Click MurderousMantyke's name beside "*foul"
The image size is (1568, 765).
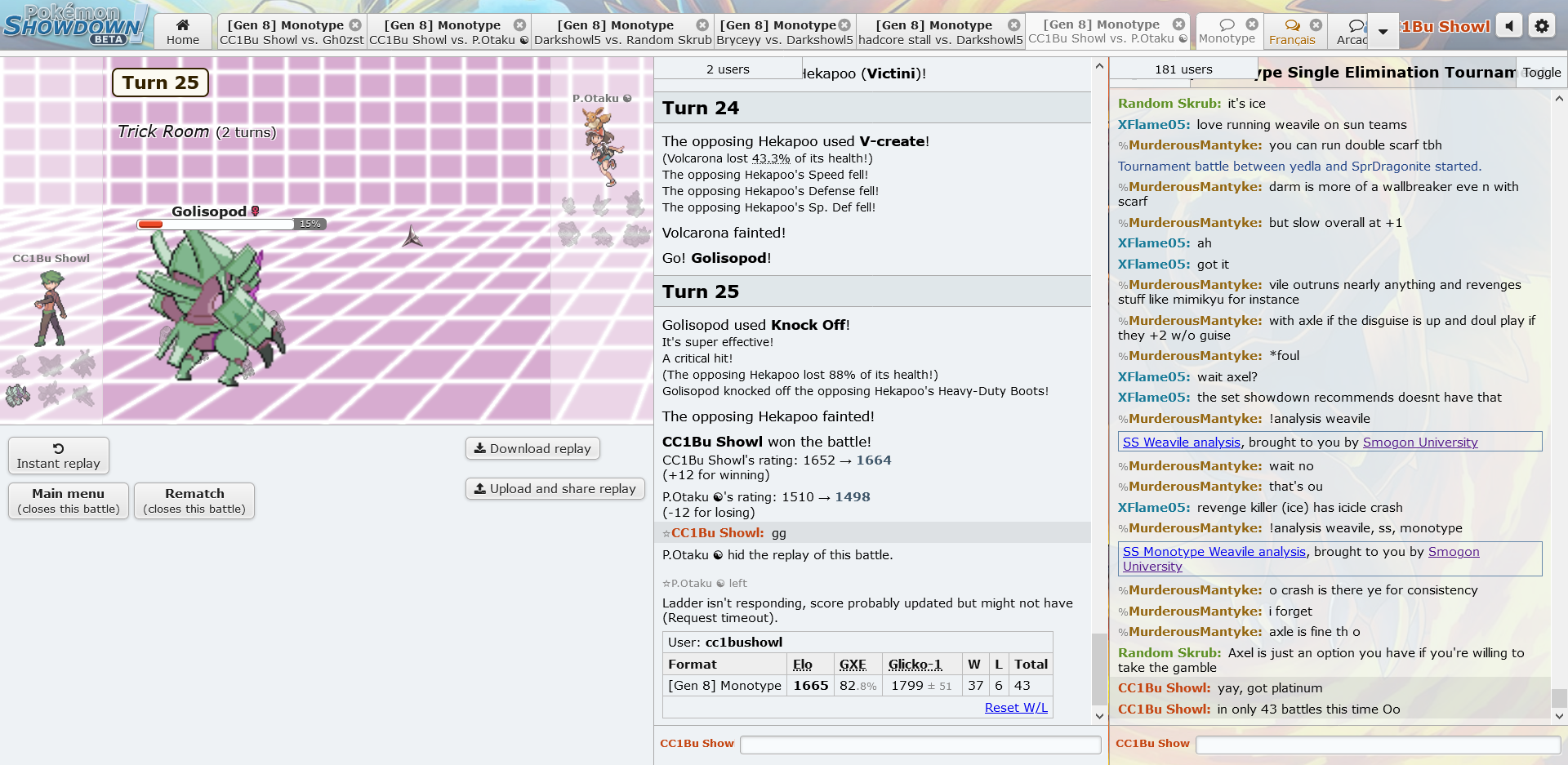click(x=1196, y=355)
